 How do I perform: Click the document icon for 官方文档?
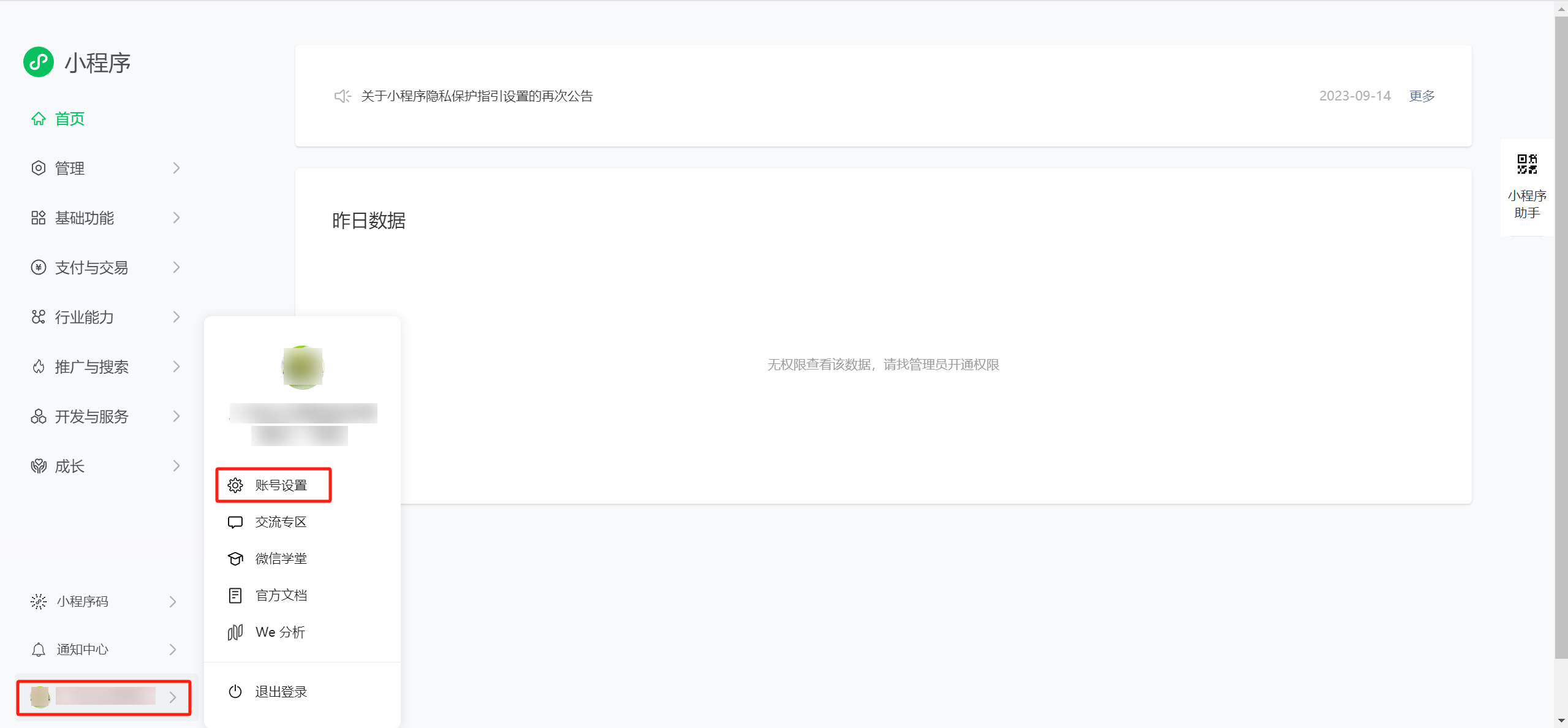[x=235, y=596]
